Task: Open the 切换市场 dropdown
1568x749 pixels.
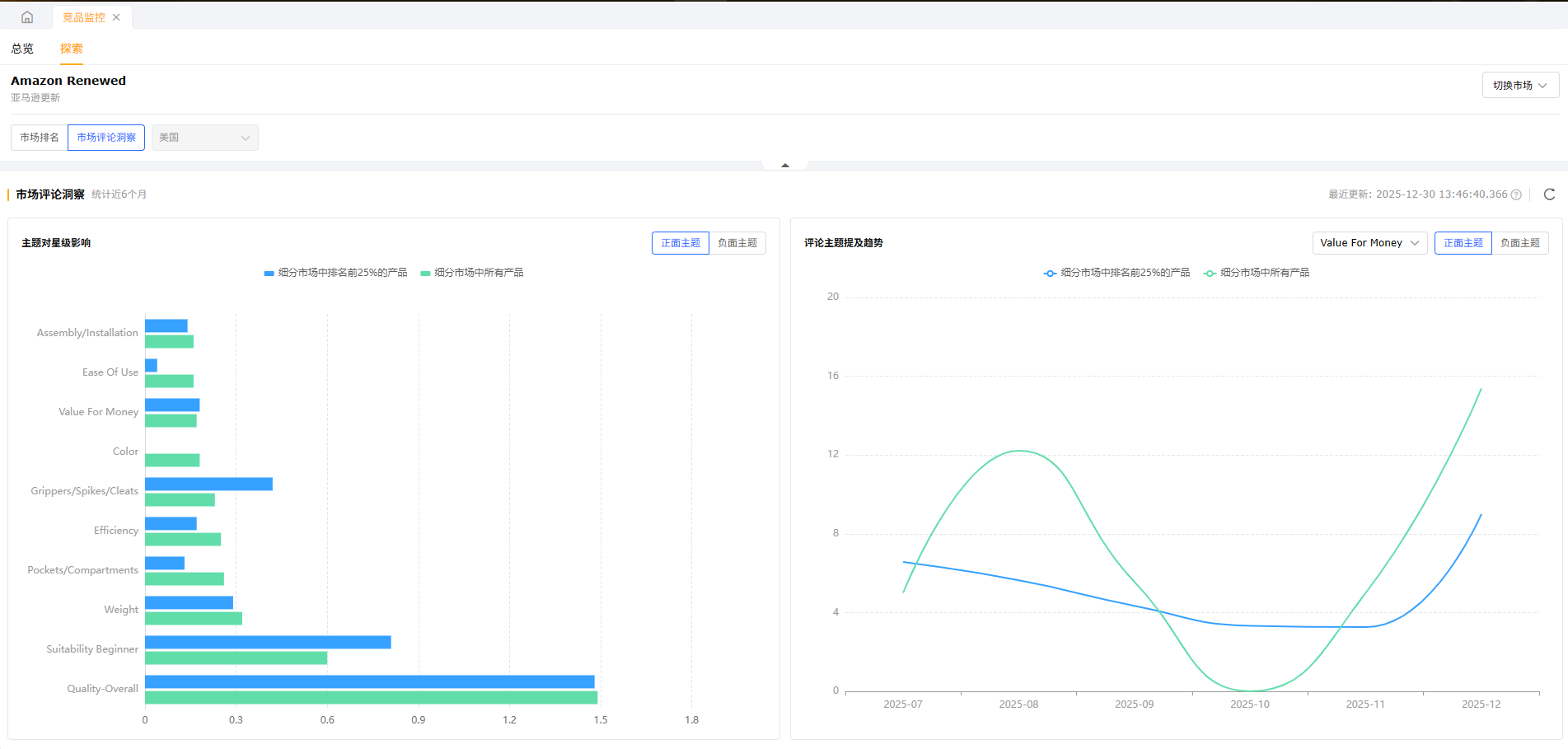Action: coord(1519,86)
